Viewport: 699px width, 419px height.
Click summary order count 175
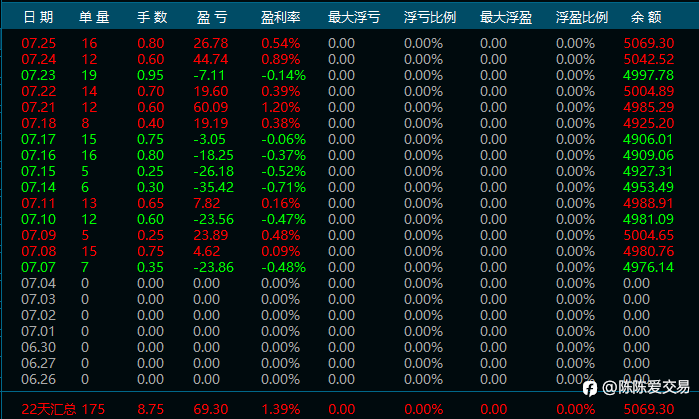[93, 409]
